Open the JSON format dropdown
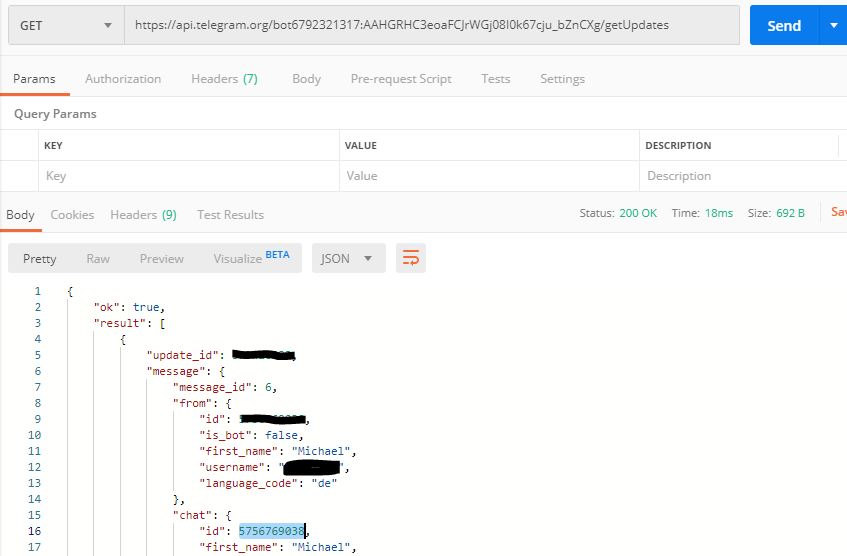This screenshot has height=556, width=847. pos(348,258)
